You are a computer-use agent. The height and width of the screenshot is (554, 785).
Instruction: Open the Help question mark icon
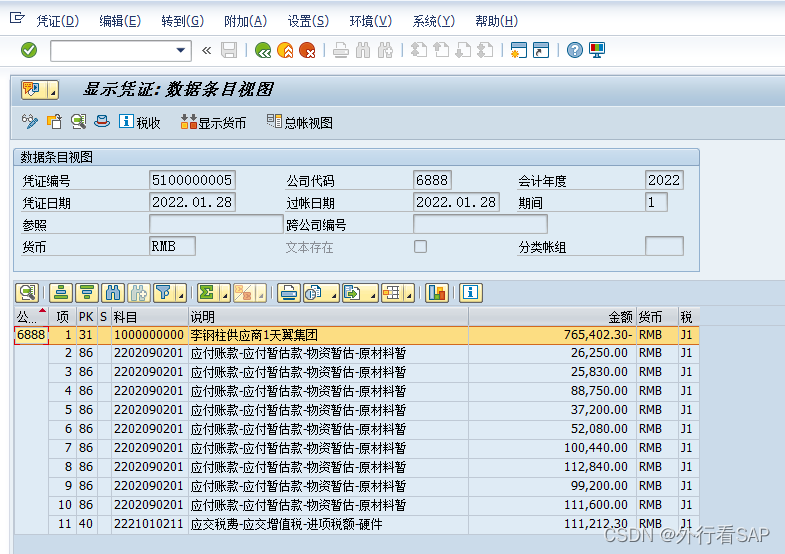(x=575, y=50)
